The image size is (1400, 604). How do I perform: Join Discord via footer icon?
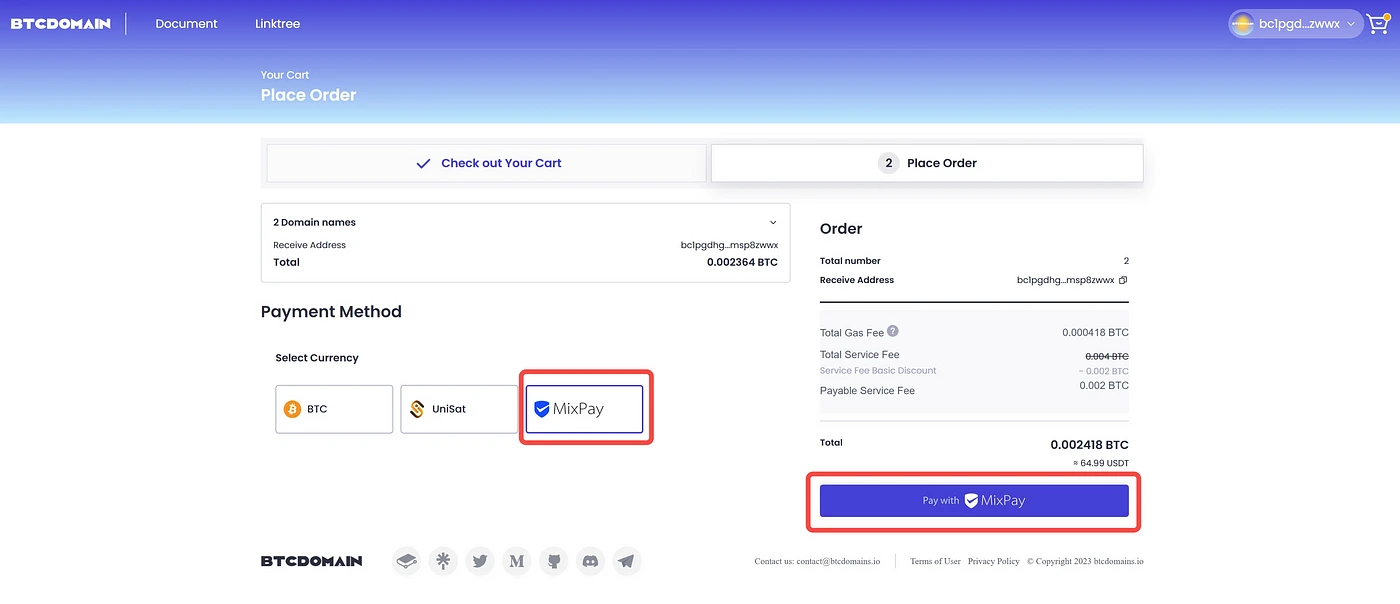pos(590,561)
